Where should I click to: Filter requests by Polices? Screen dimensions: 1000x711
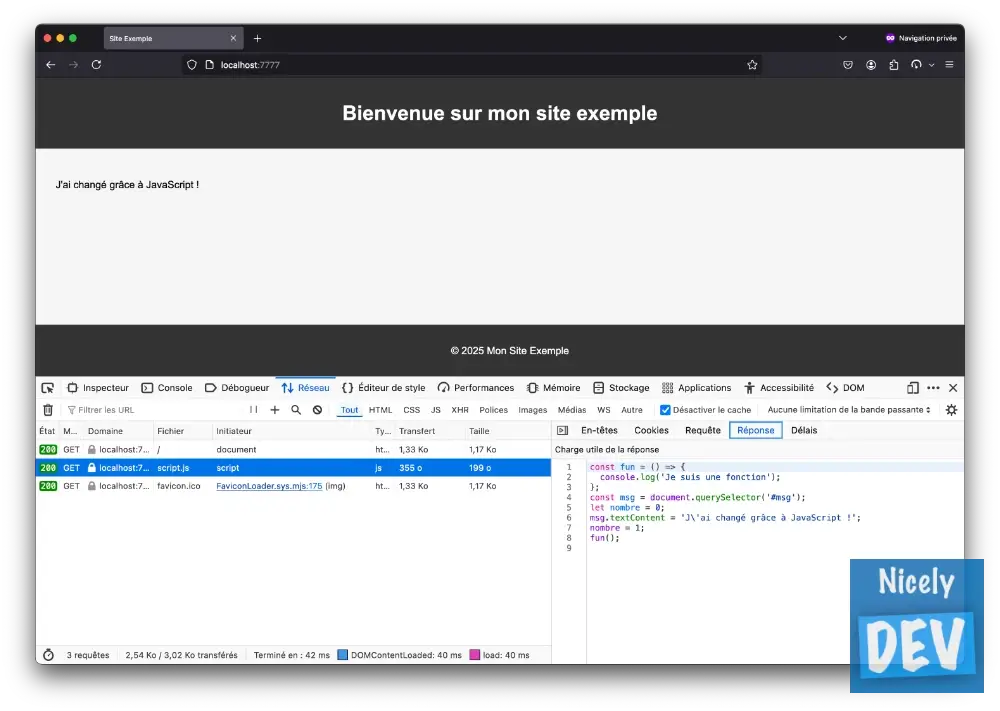coord(494,410)
